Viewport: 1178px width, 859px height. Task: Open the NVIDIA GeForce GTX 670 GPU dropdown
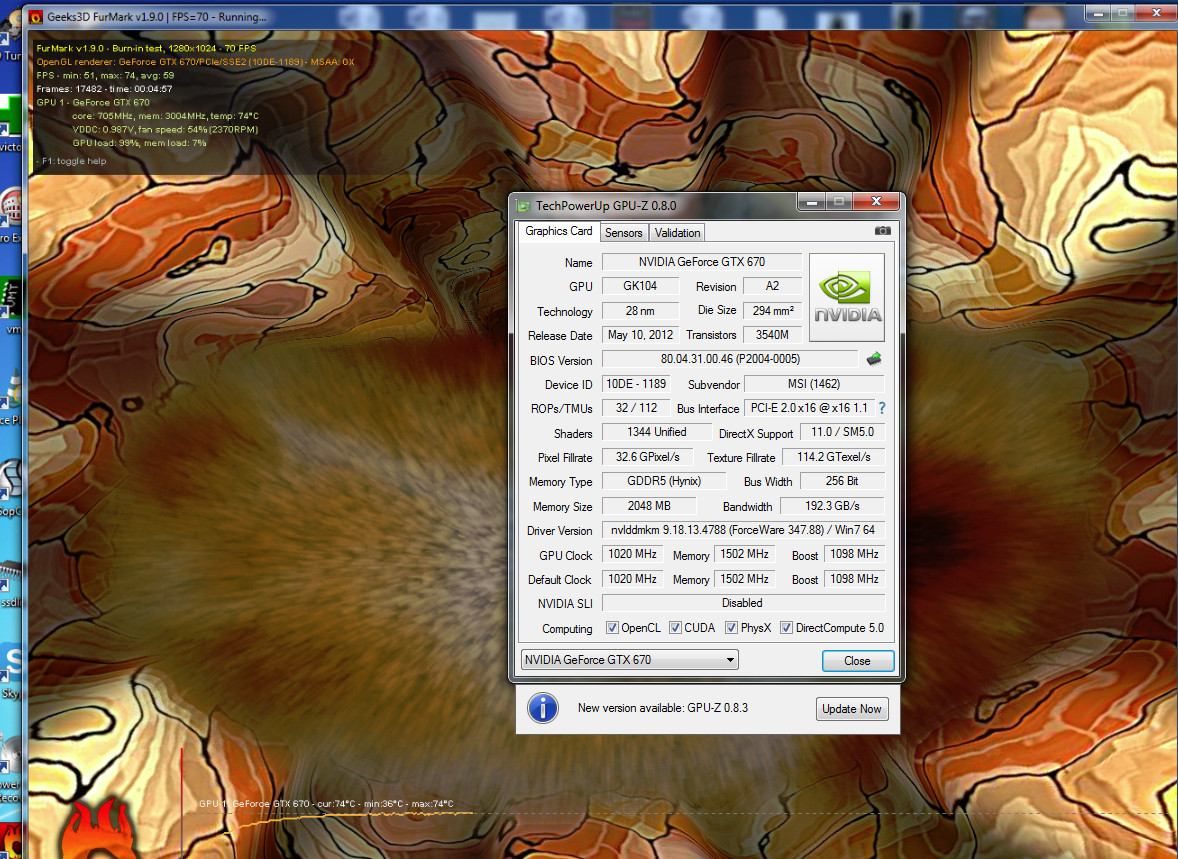pyautogui.click(x=629, y=660)
